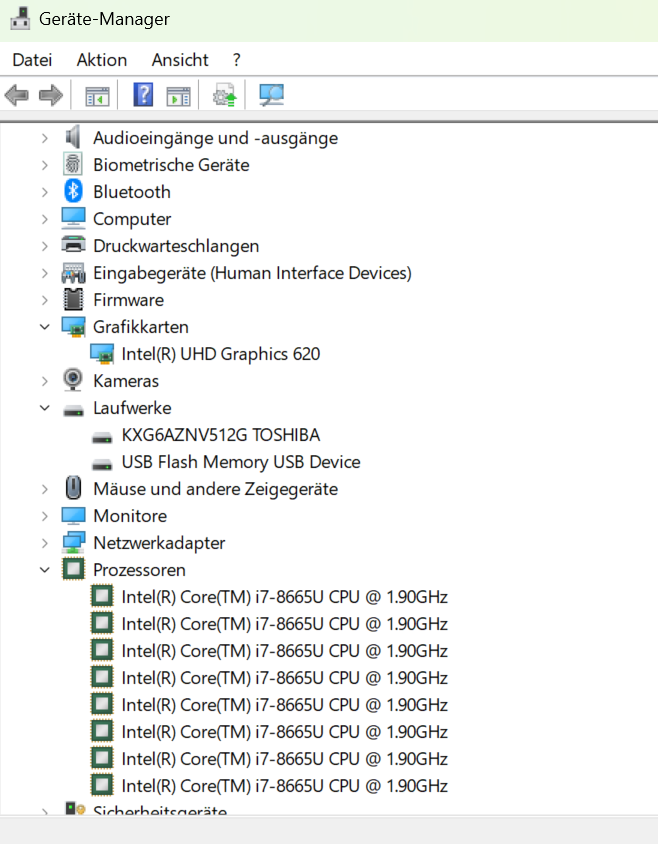Click the mouse icon of Mäuse und Zeigegeräte
This screenshot has height=844, width=658.
tap(73, 488)
